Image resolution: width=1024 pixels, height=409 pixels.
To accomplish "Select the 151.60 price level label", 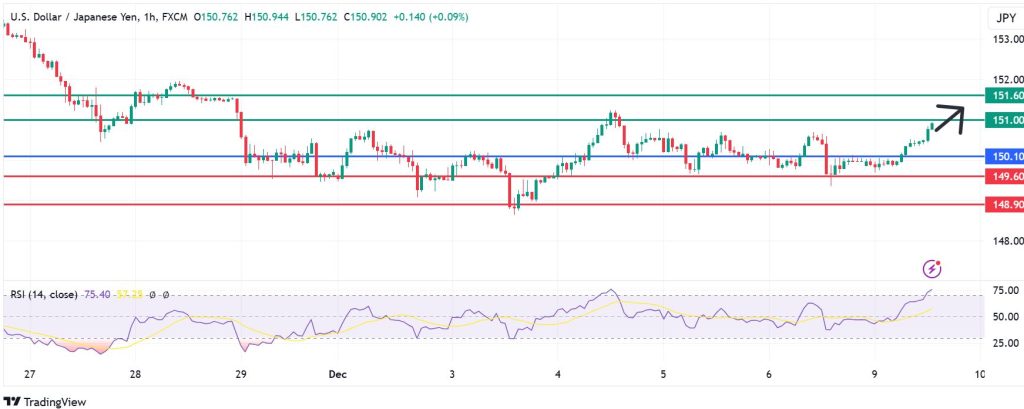I will (x=1004, y=95).
